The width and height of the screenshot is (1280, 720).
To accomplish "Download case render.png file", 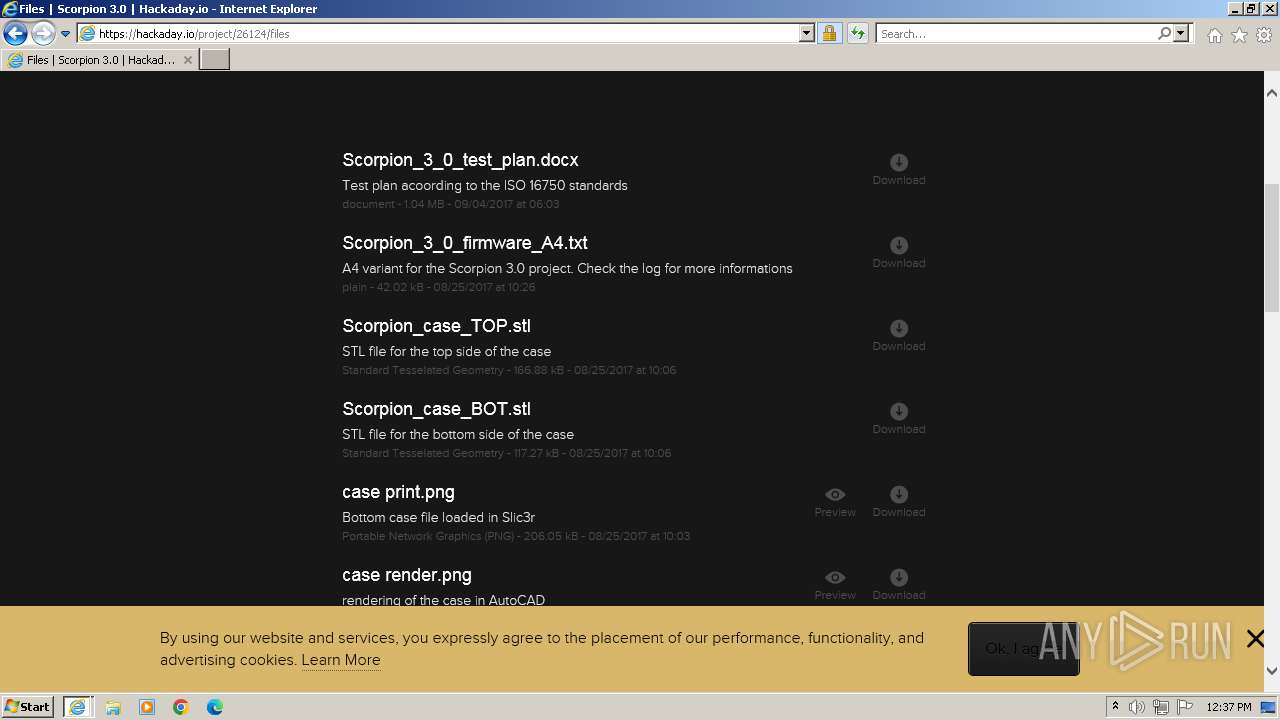I will click(x=899, y=585).
